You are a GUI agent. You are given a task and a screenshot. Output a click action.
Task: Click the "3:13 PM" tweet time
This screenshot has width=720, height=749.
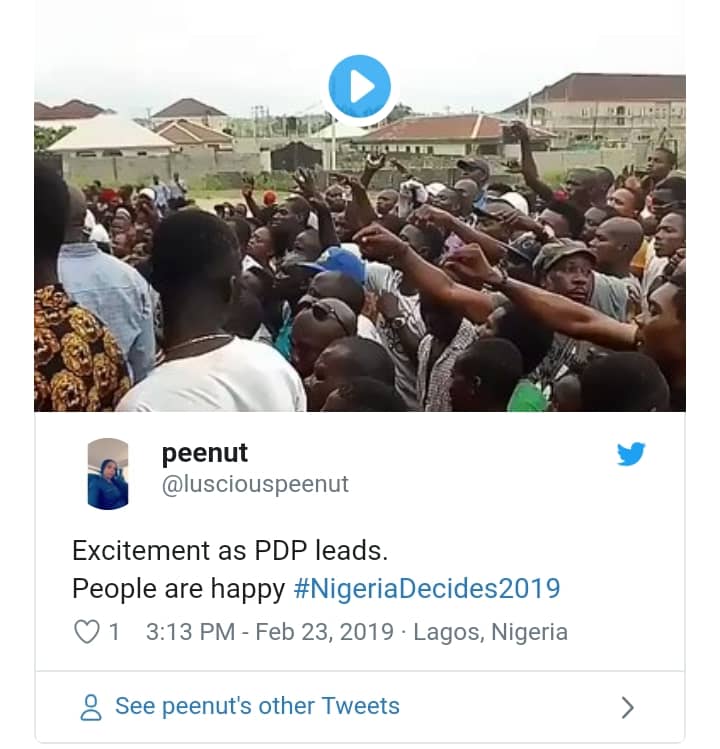click(191, 632)
